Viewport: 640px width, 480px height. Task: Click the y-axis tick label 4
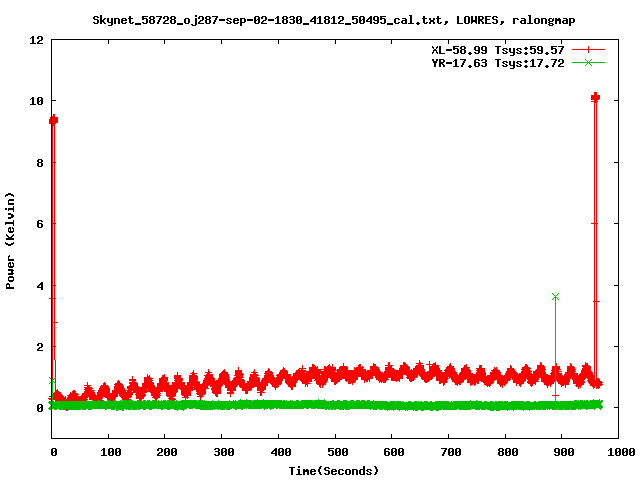tap(40, 286)
